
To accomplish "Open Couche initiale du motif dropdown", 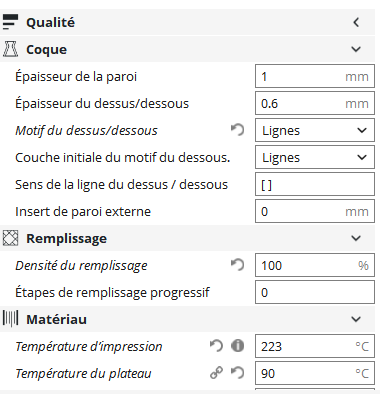I will 315,157.
